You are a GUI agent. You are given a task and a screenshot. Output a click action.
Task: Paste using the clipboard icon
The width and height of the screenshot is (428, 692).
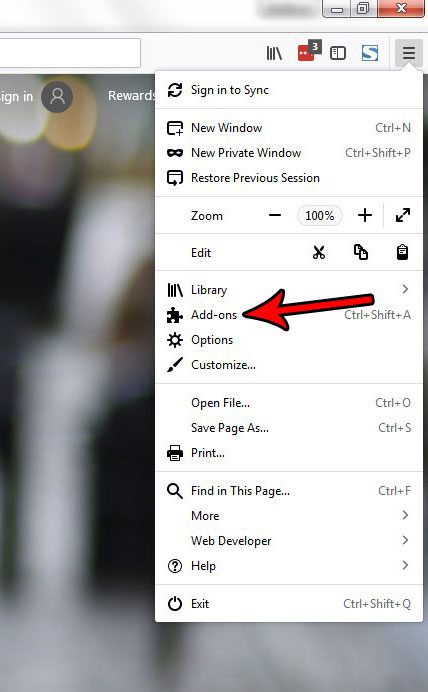tap(402, 252)
